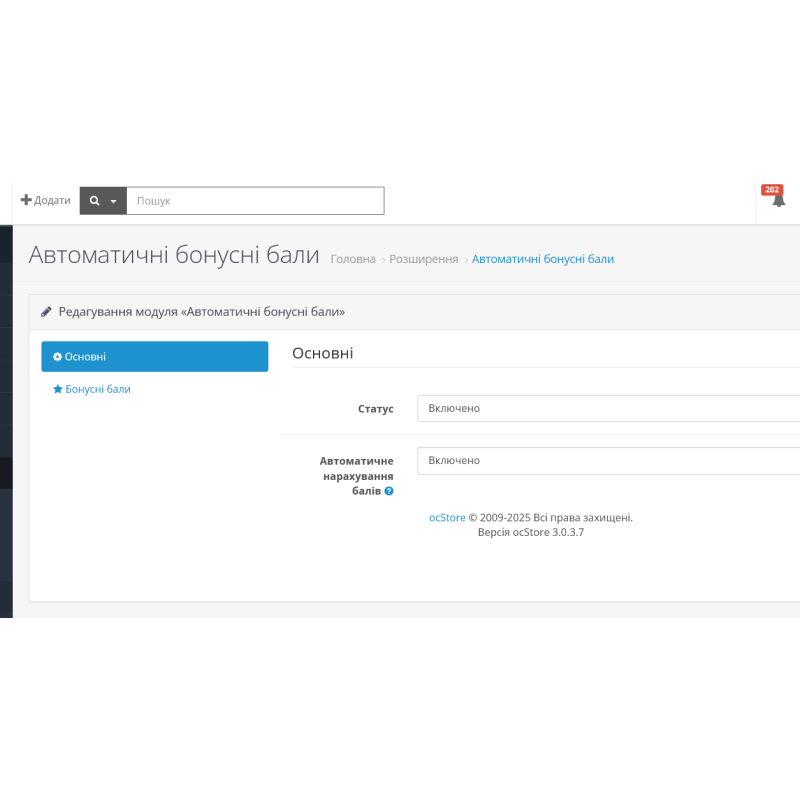Open the ocStore copyright link
The image size is (800, 800).
click(446, 517)
